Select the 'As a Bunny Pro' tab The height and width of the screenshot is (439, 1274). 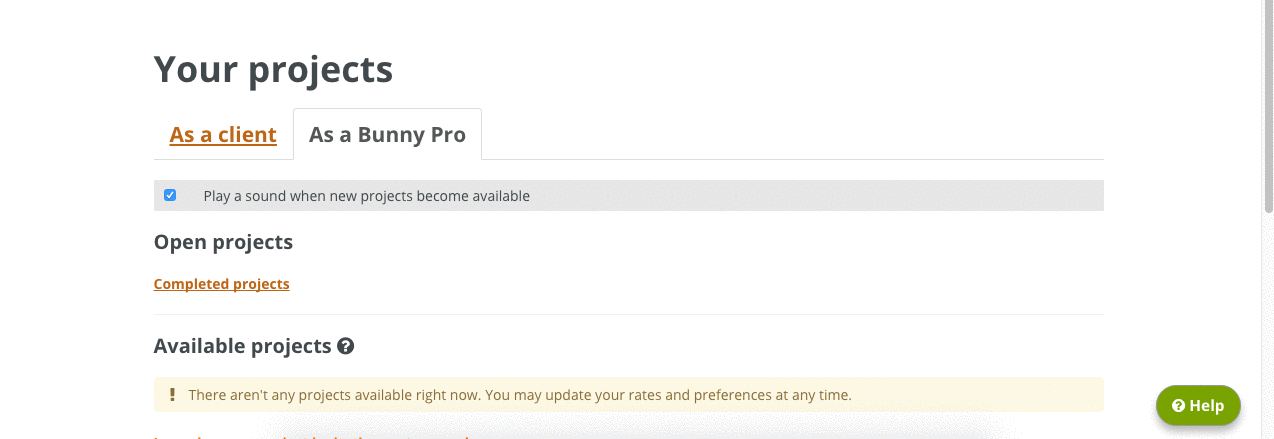pos(387,135)
